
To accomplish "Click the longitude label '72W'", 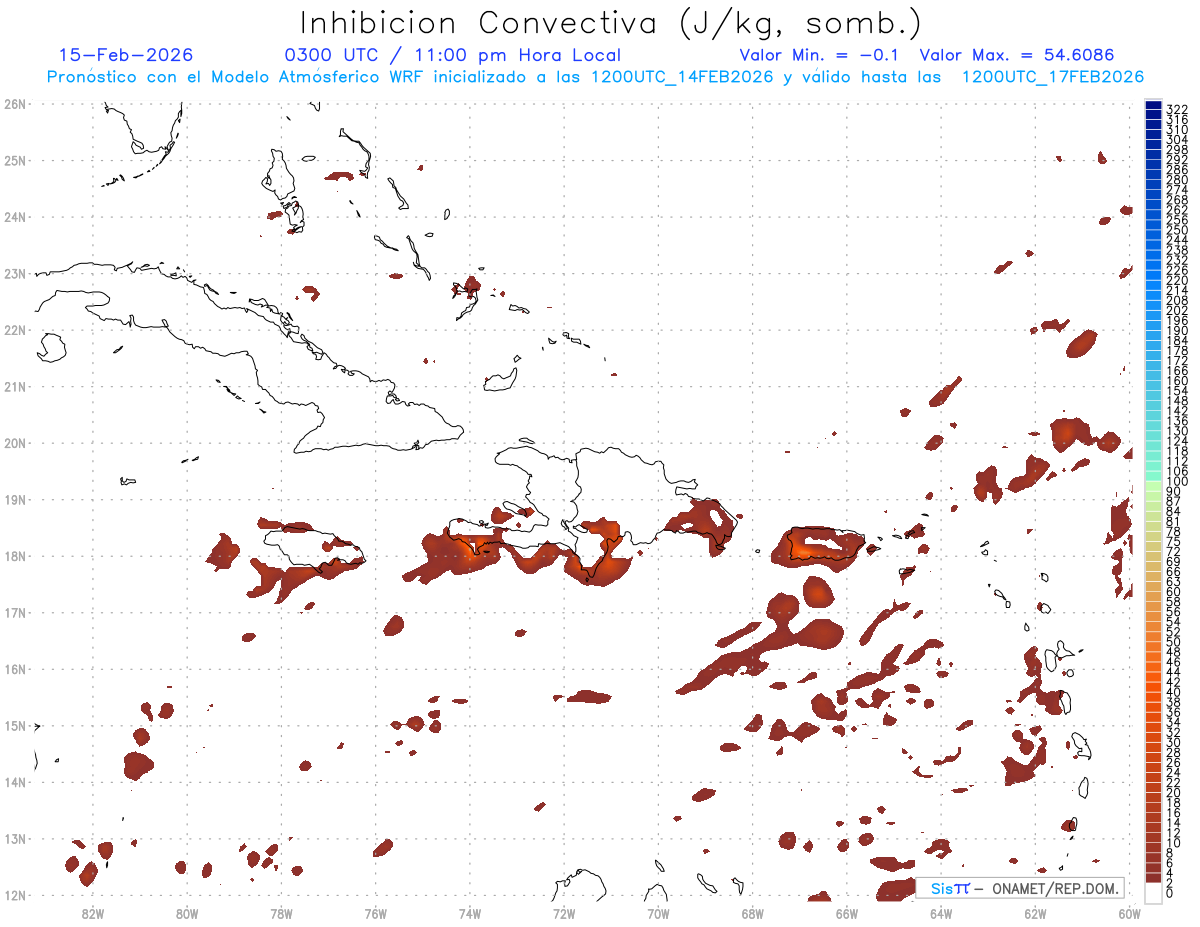I will click(564, 913).
